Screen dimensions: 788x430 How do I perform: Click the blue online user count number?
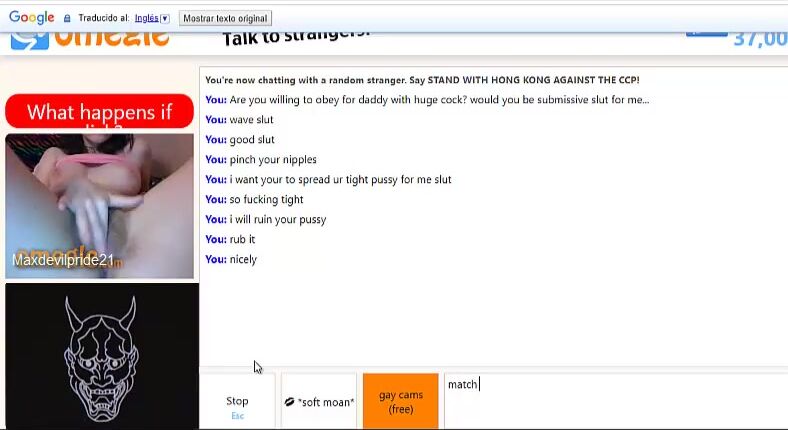(x=760, y=39)
